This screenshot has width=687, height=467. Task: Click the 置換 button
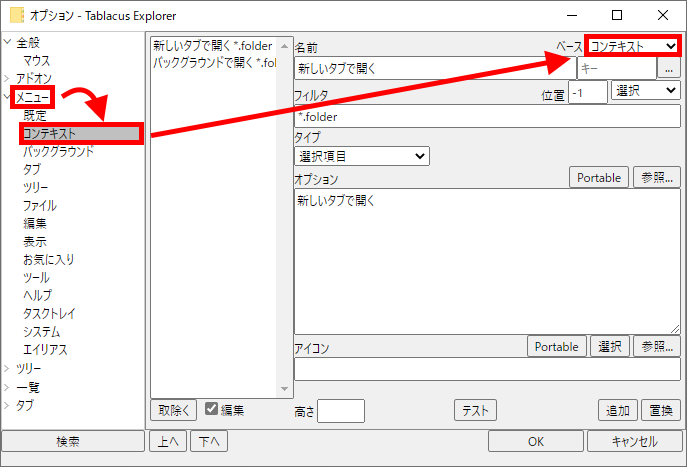pyautogui.click(x=661, y=410)
